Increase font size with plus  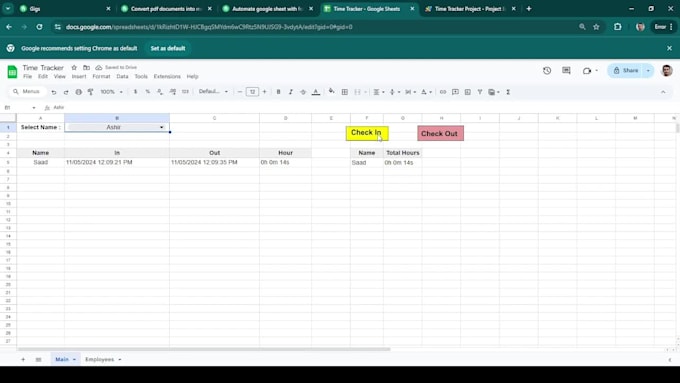point(265,92)
